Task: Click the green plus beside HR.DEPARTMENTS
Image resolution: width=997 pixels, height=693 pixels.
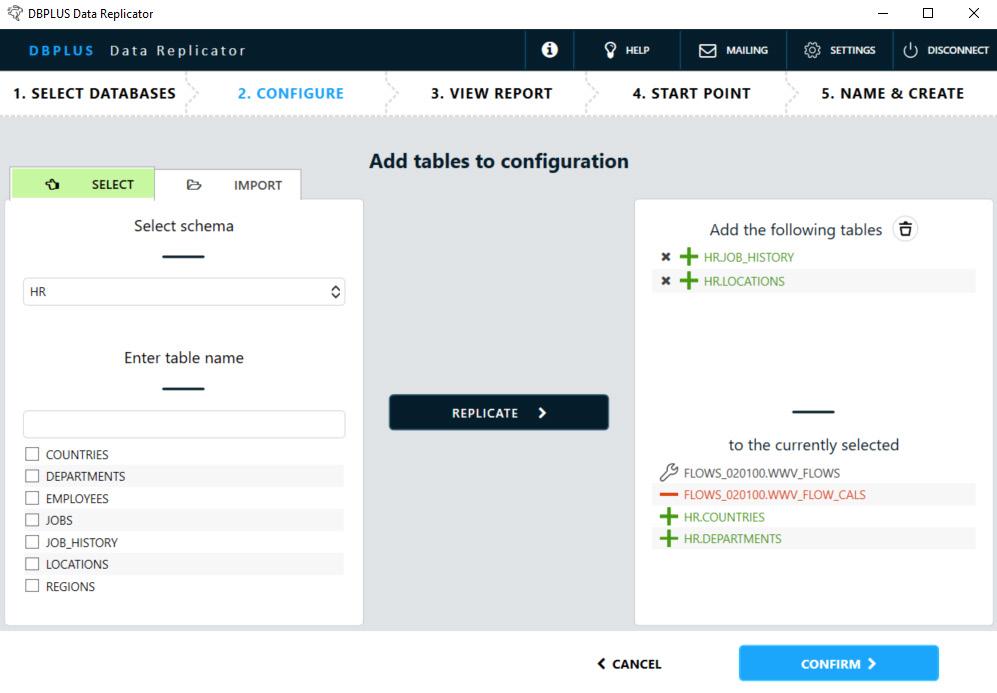Action: 668,539
